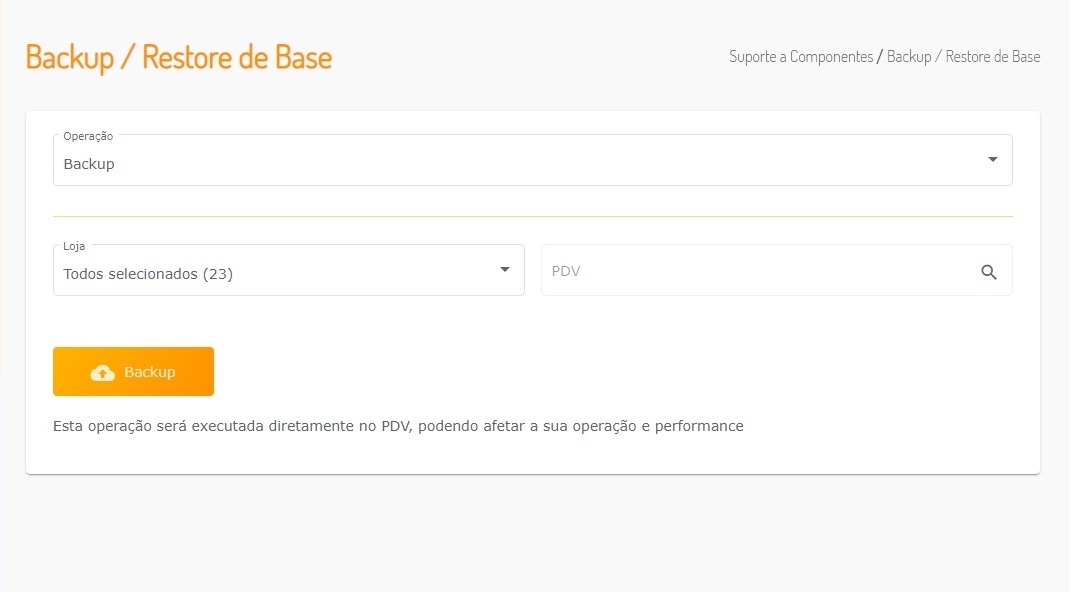Click the Backup text label on orange button
This screenshot has width=1071, height=592.
[150, 372]
